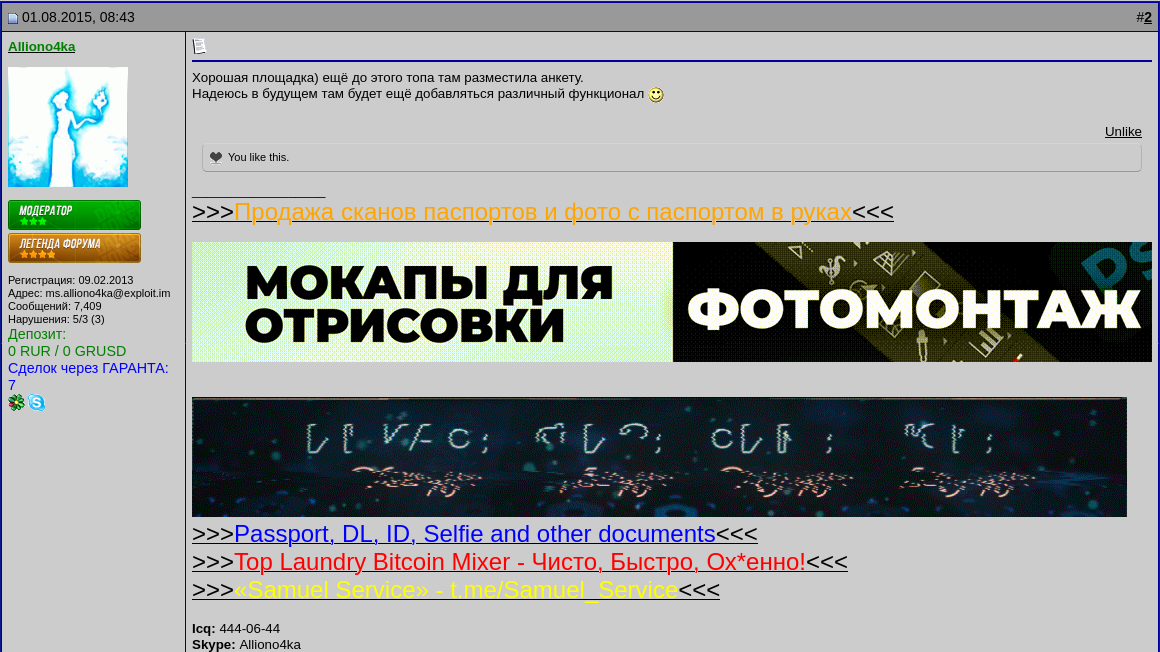Click the document icon at top of post body
The height and width of the screenshot is (652, 1160).
point(199,45)
